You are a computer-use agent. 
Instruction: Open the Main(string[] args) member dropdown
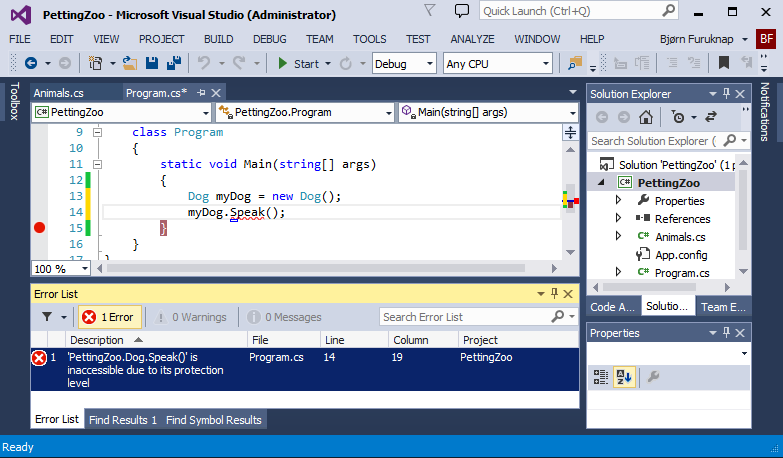pos(488,112)
